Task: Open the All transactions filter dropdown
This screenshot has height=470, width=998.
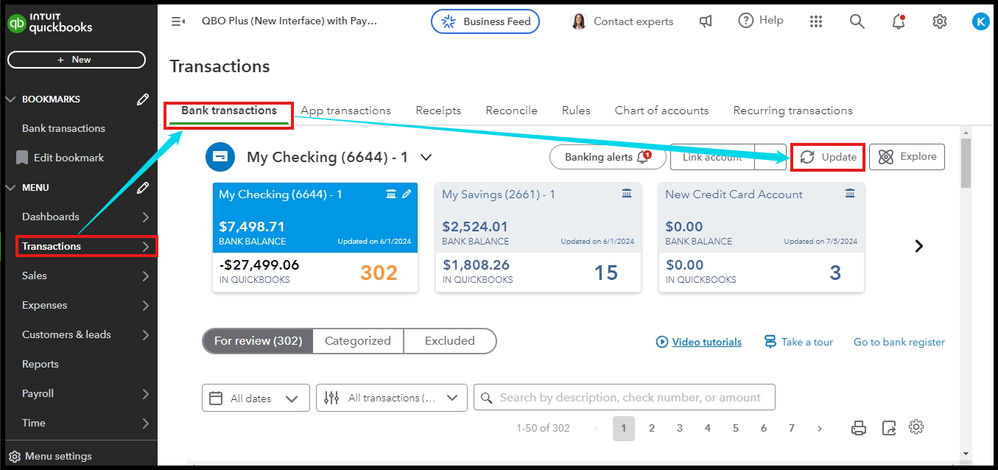Action: point(391,398)
